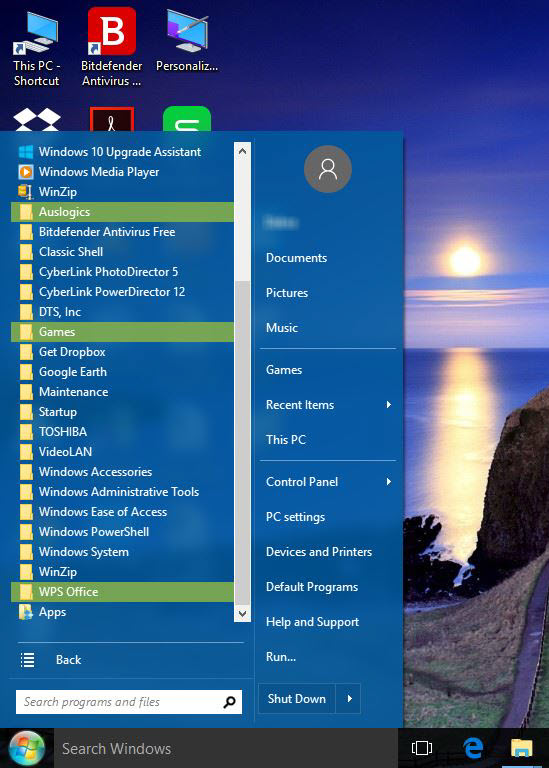Click scrollbar down arrow in programs list
549x768 pixels.
pyautogui.click(x=242, y=613)
